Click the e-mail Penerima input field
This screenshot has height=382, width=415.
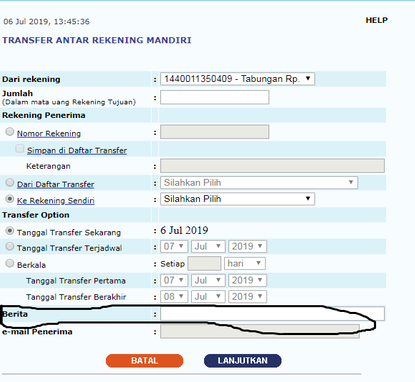pos(260,331)
